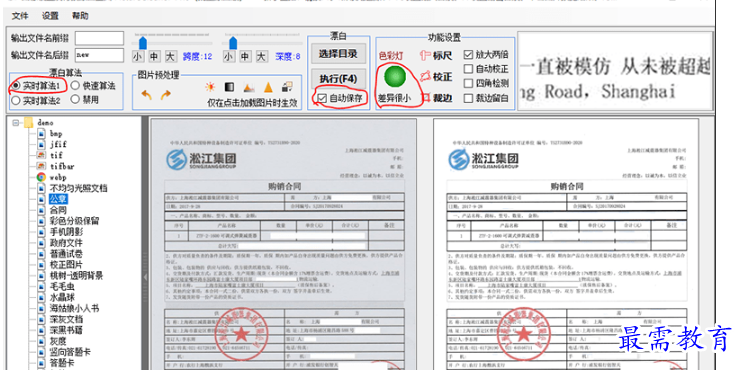Screen dimensions: 740x370
Task: Click the 执行(F4) button
Action: (337, 78)
